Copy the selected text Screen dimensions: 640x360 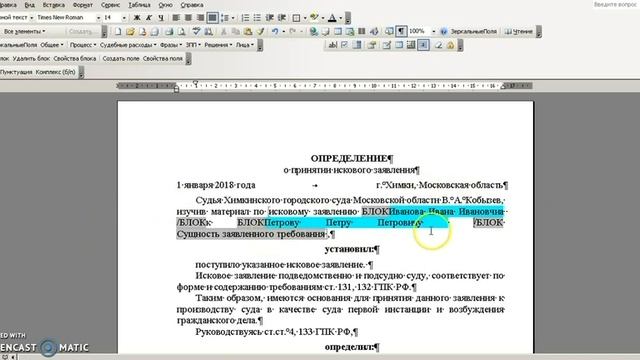(236, 31)
